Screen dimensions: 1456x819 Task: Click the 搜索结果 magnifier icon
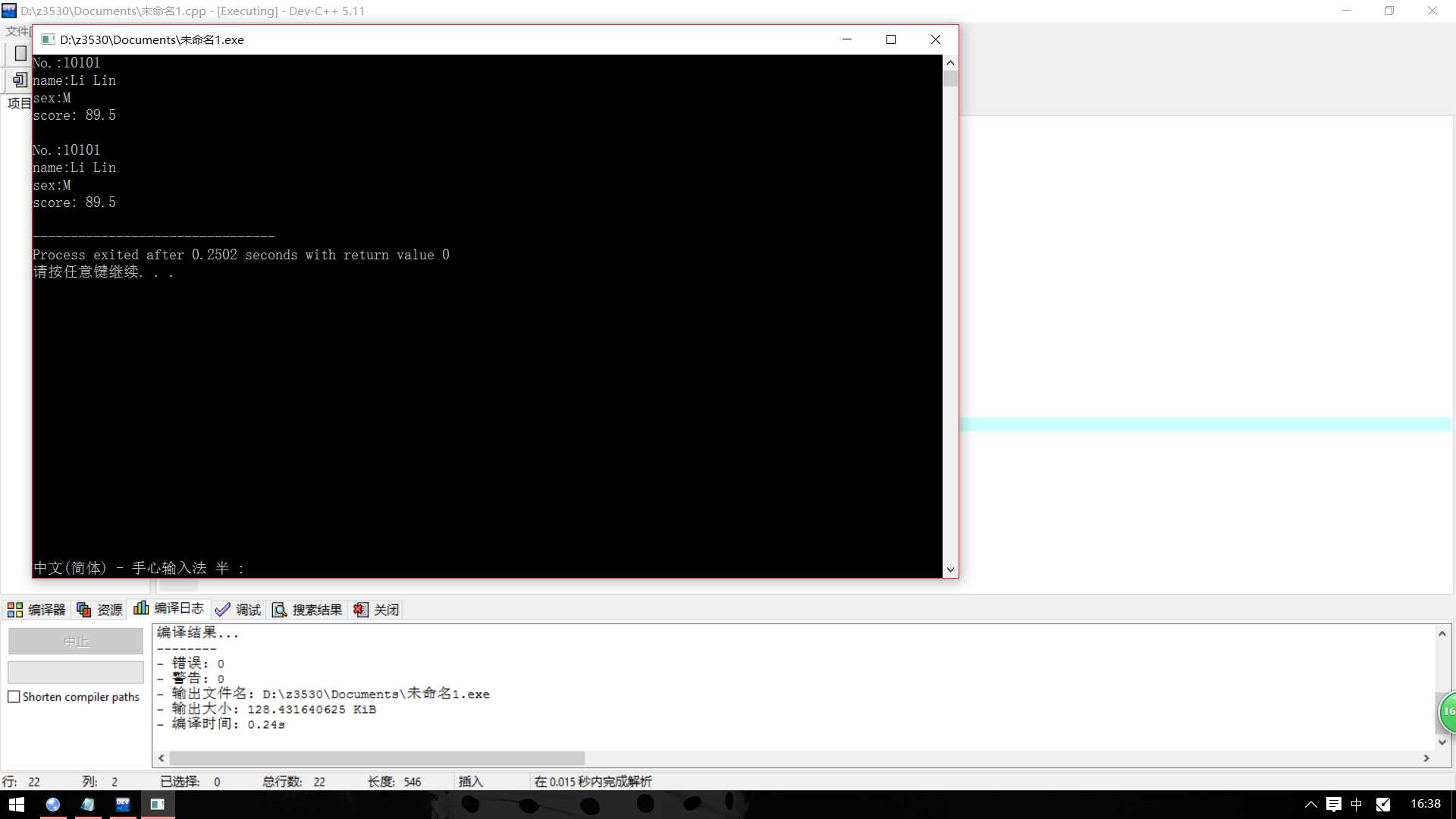point(279,610)
